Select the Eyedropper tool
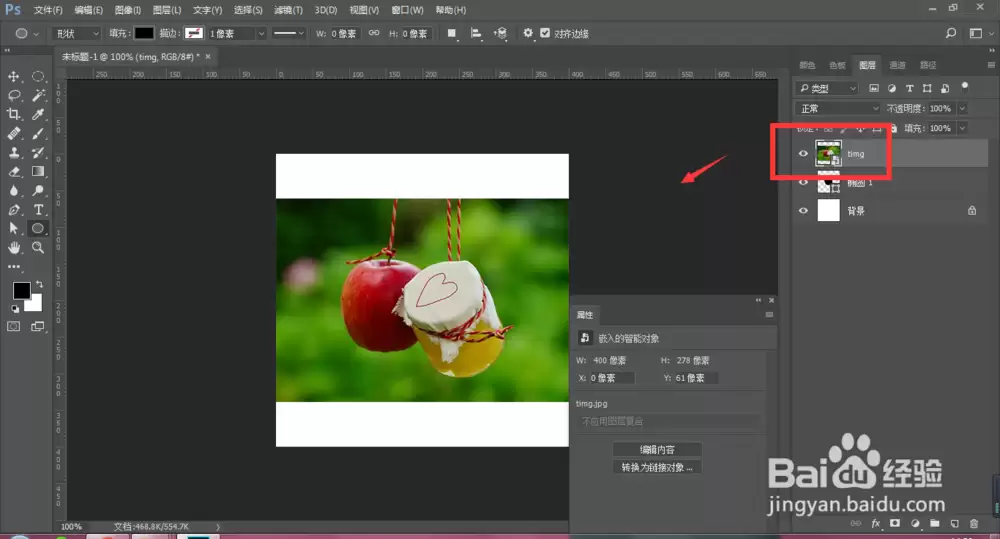Image resolution: width=1000 pixels, height=539 pixels. tap(38, 114)
